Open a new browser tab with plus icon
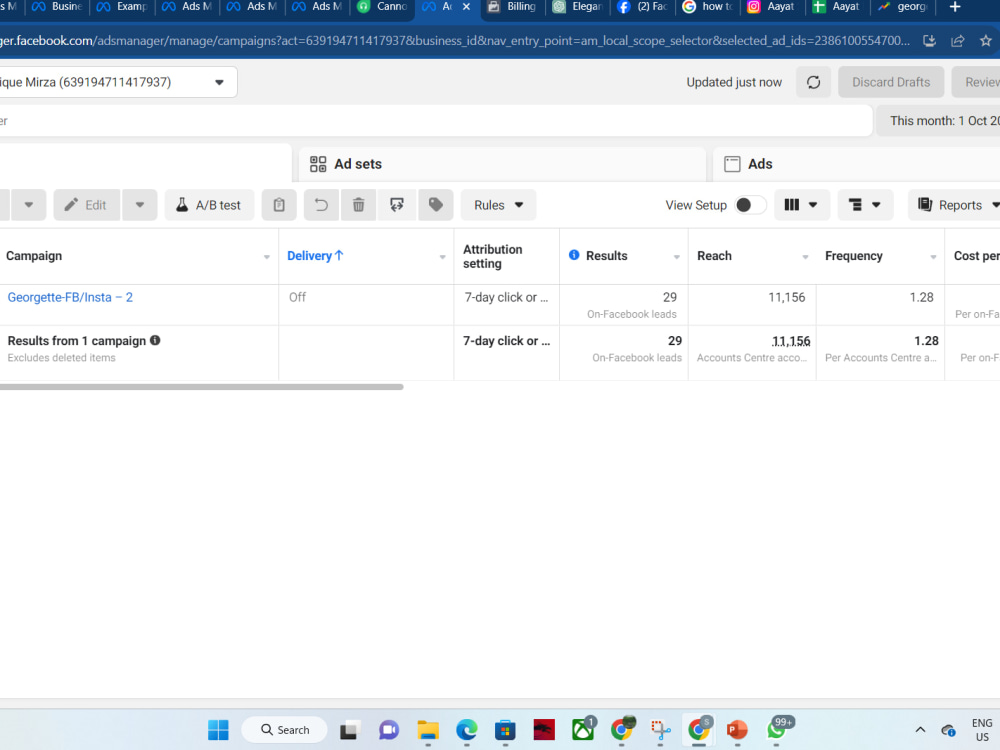This screenshot has height=750, width=1000. point(955,7)
